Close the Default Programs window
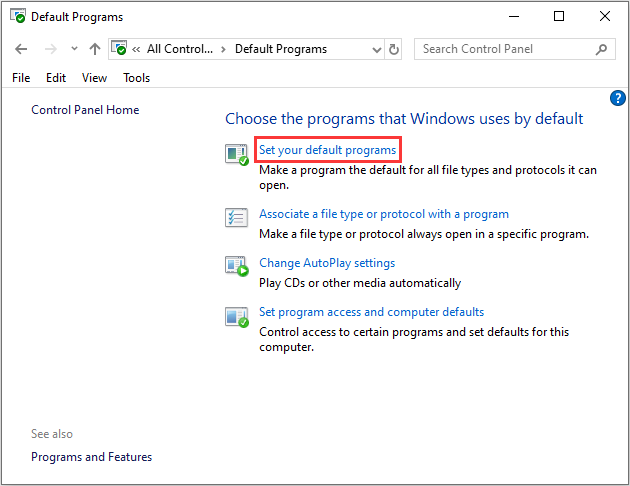 coord(605,16)
